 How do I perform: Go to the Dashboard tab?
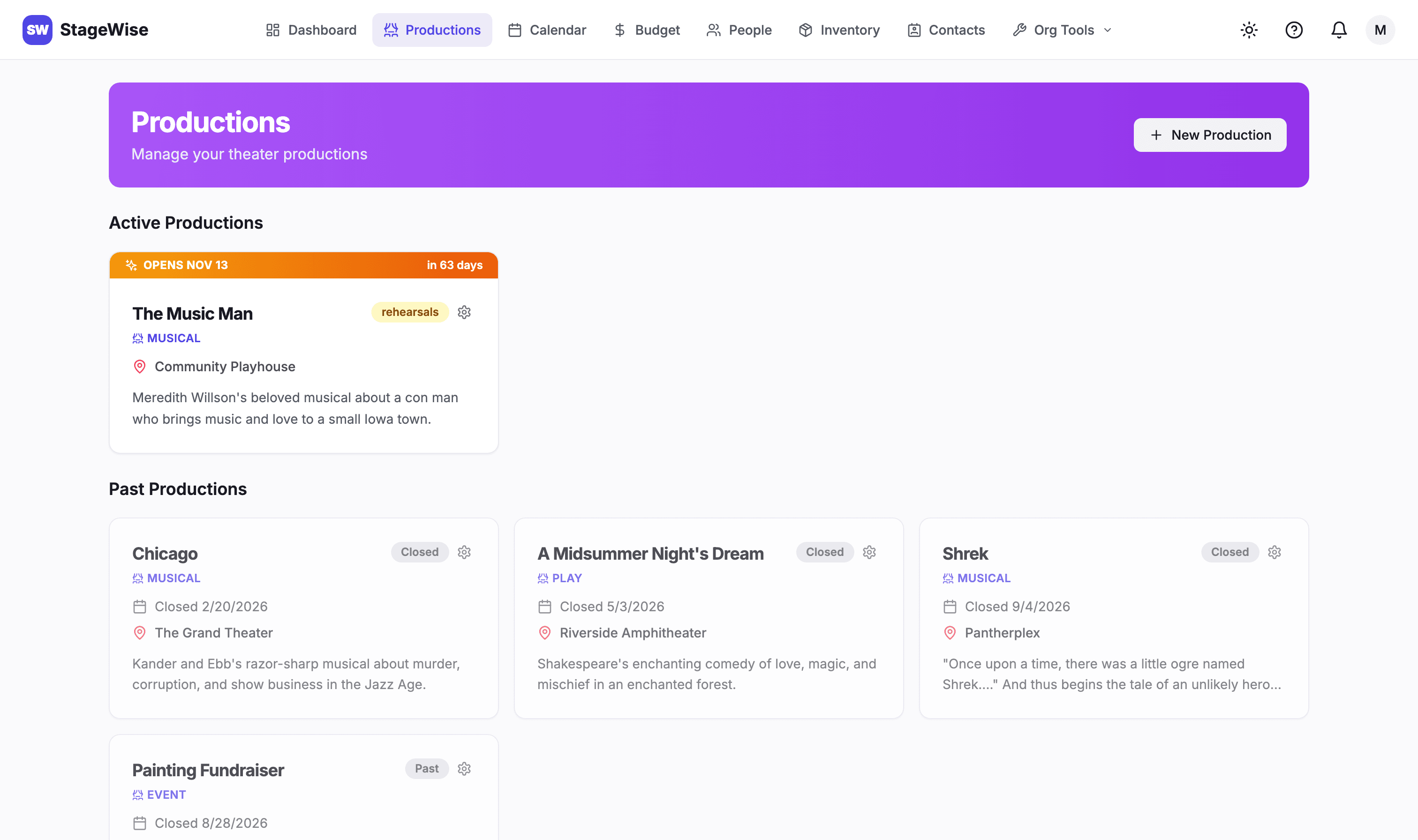click(311, 30)
